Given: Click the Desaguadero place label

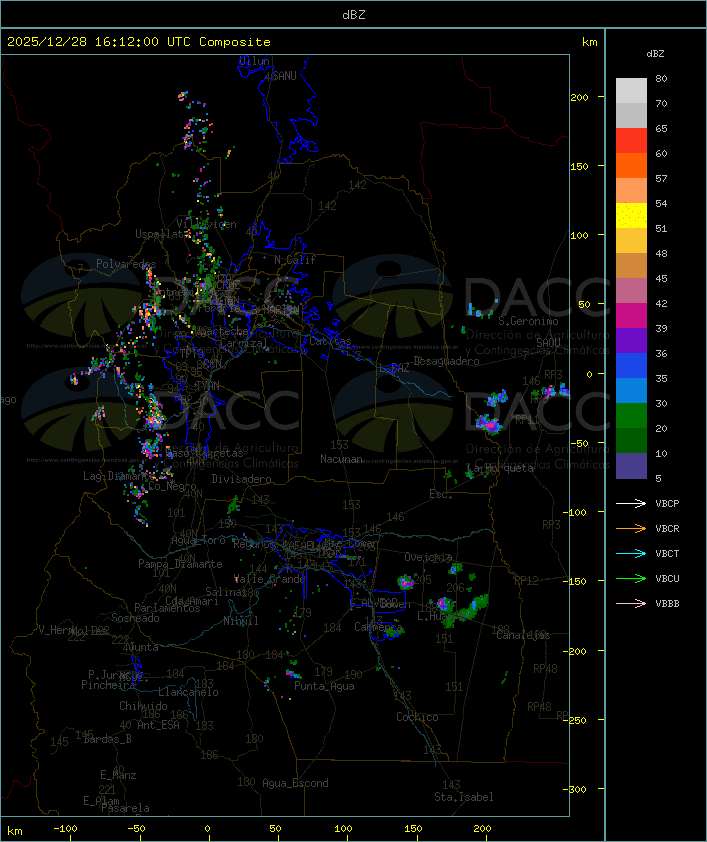Looking at the screenshot, I should pyautogui.click(x=446, y=361).
